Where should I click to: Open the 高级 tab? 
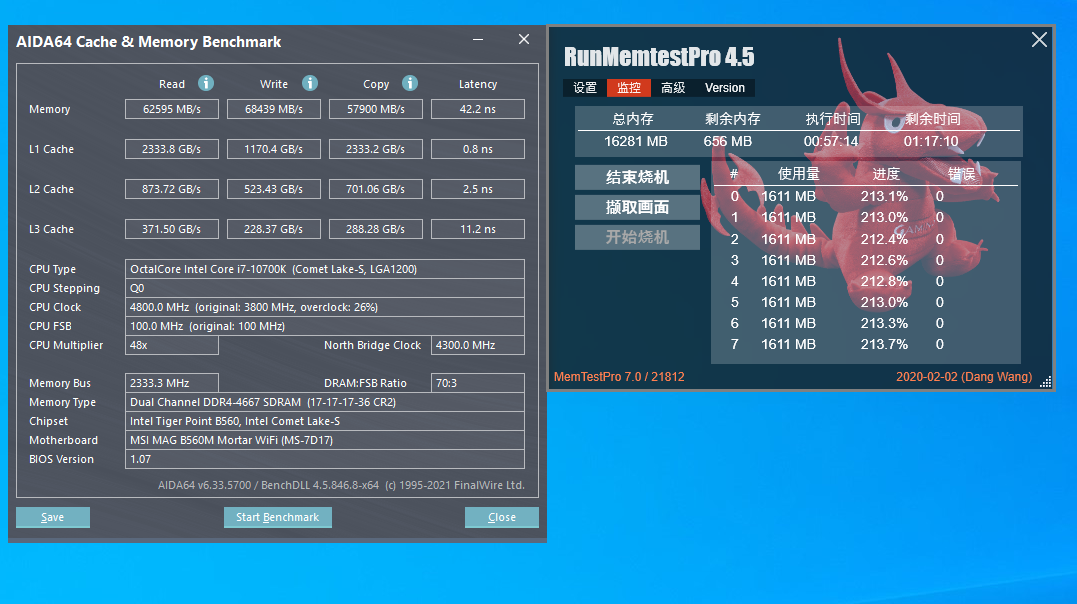[x=673, y=88]
